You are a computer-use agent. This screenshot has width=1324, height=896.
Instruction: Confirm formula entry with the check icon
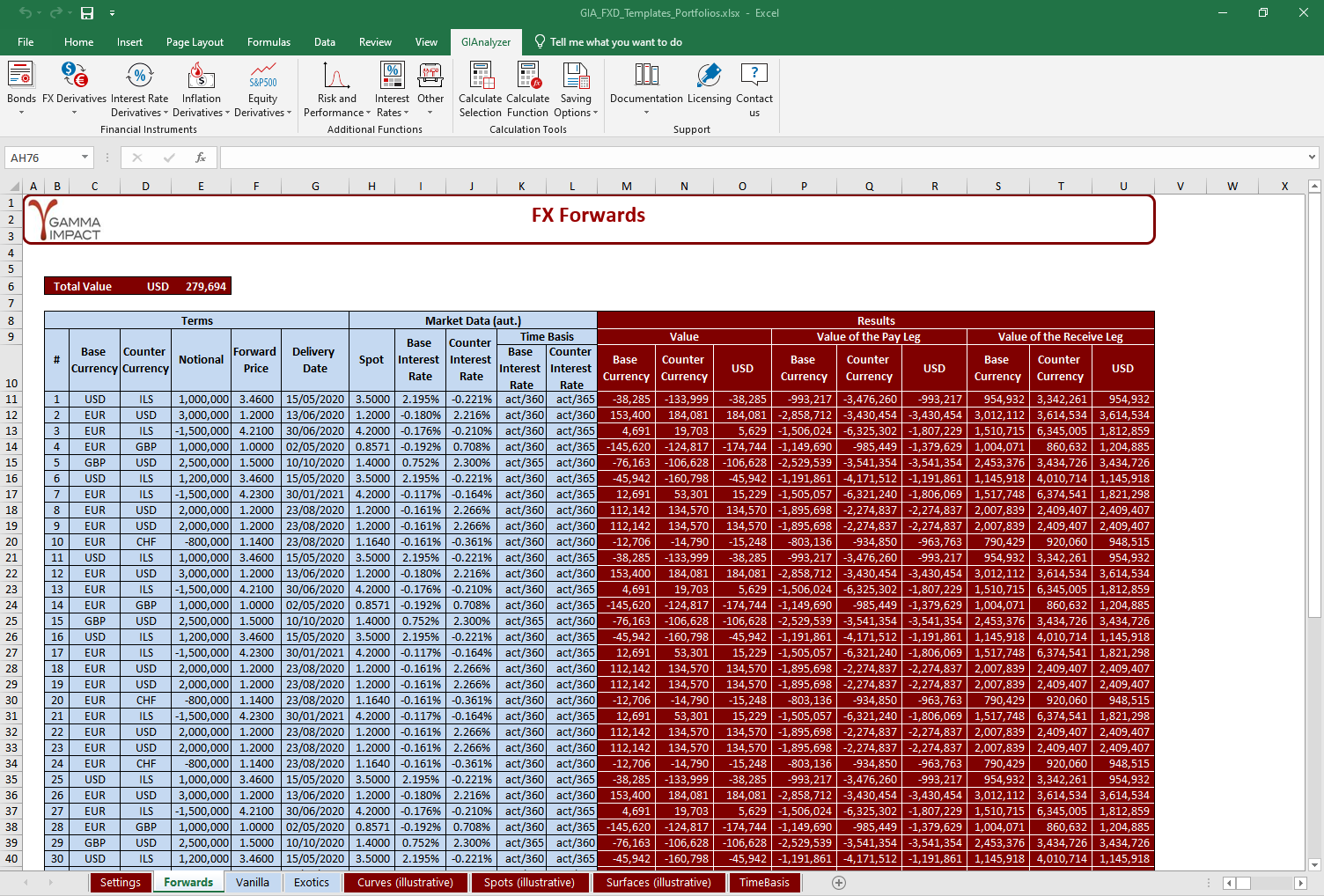(x=169, y=158)
